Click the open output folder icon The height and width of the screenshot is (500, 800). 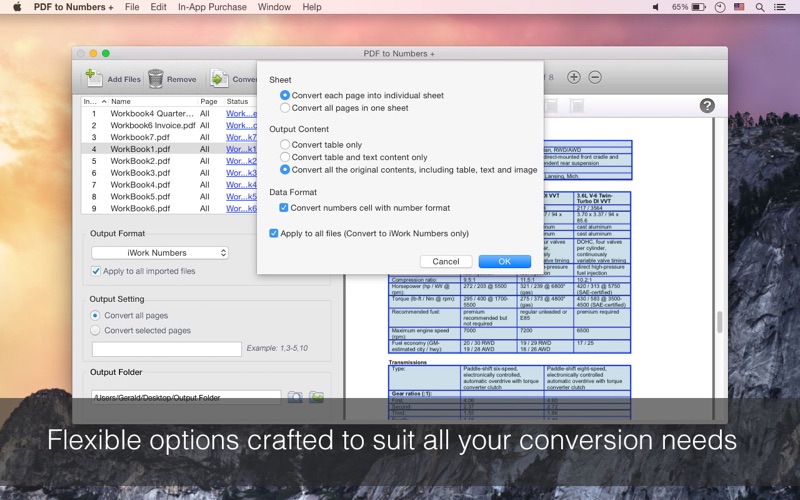(x=316, y=397)
